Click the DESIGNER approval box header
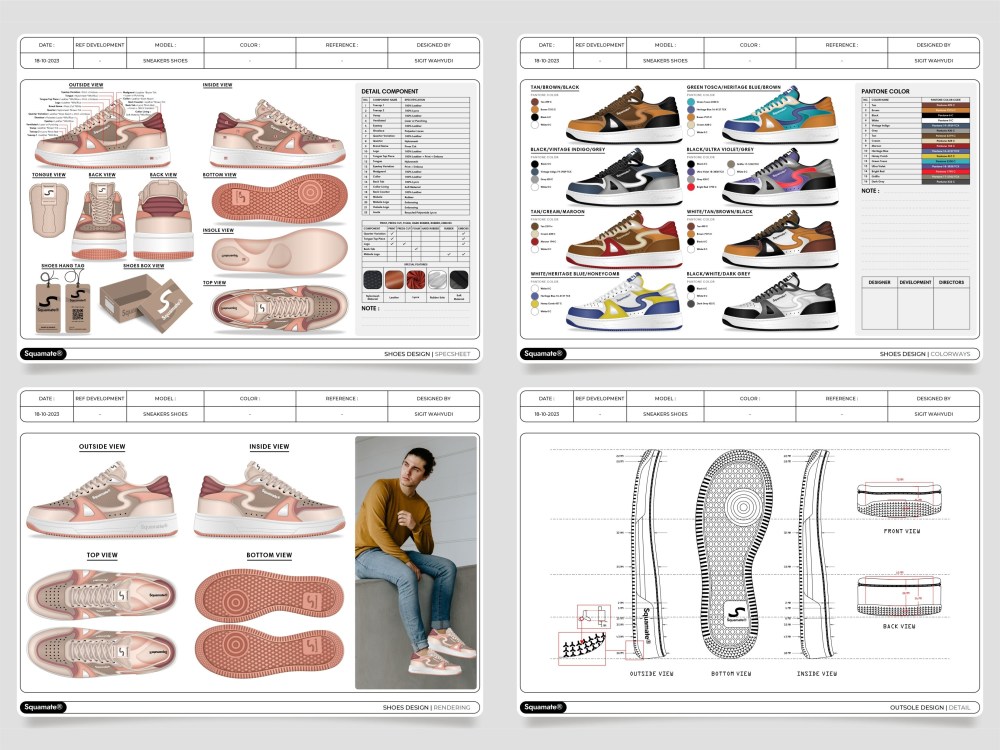The width and height of the screenshot is (1000, 750). [879, 282]
